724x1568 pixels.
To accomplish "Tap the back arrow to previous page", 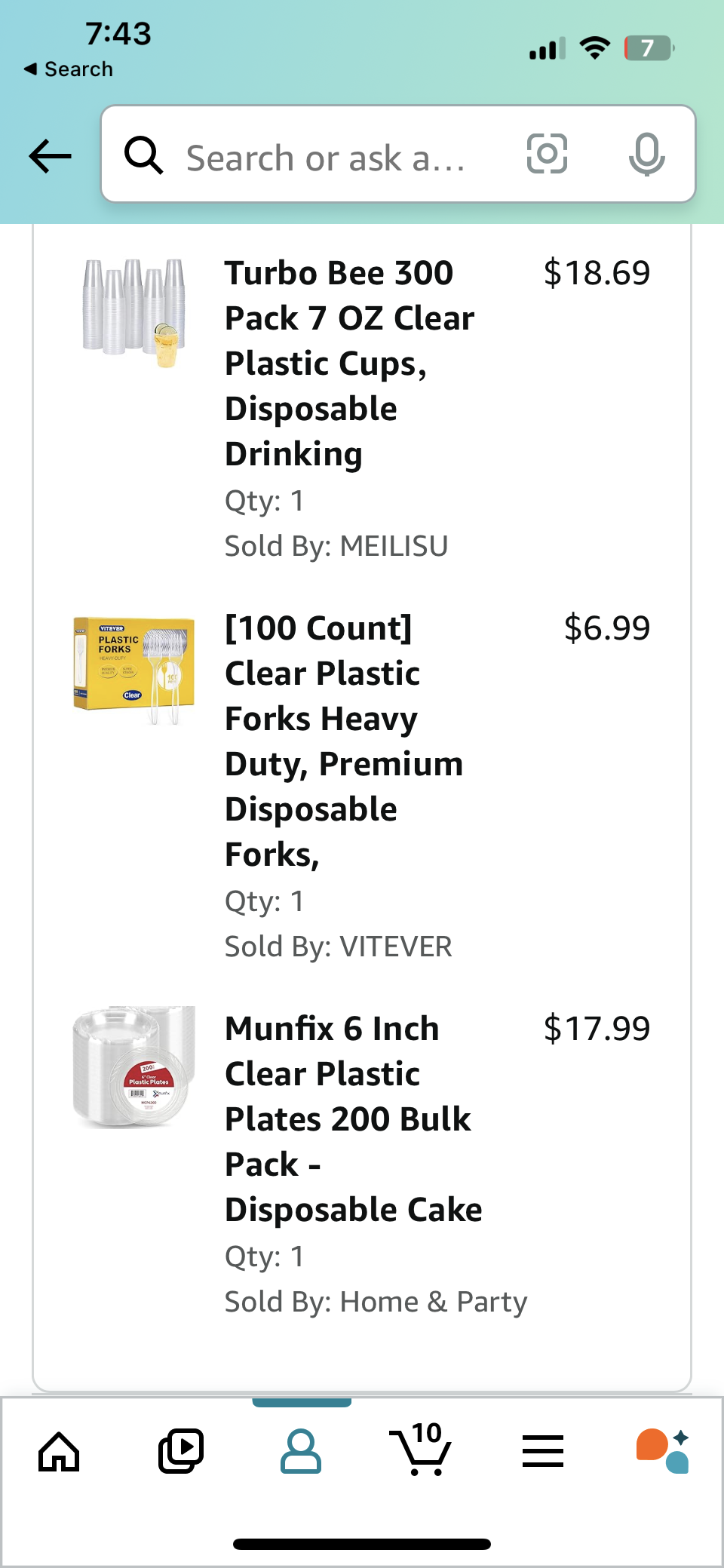I will tap(48, 155).
